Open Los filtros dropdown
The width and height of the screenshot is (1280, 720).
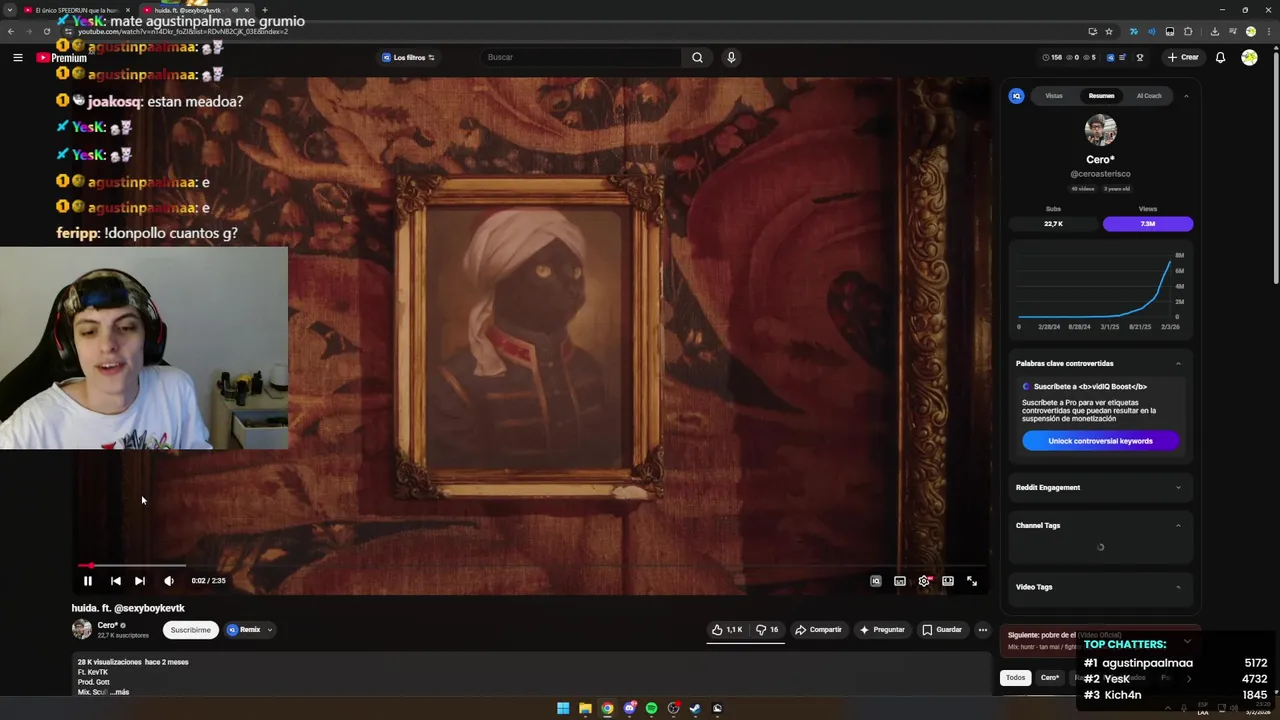point(408,58)
